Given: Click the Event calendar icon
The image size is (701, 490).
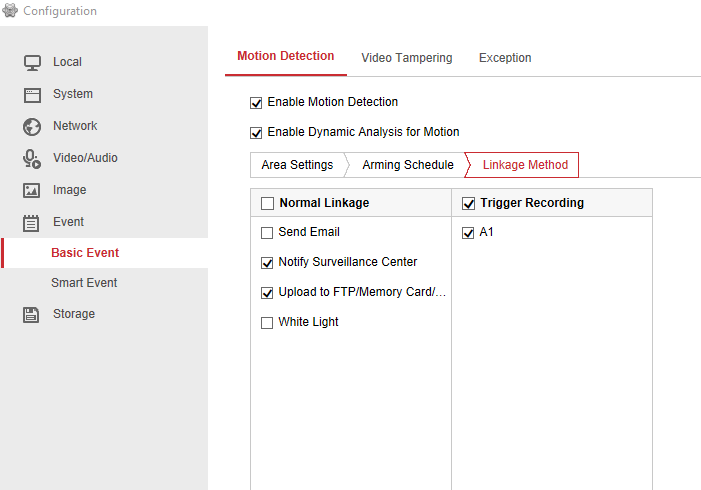Looking at the screenshot, I should (x=32, y=222).
